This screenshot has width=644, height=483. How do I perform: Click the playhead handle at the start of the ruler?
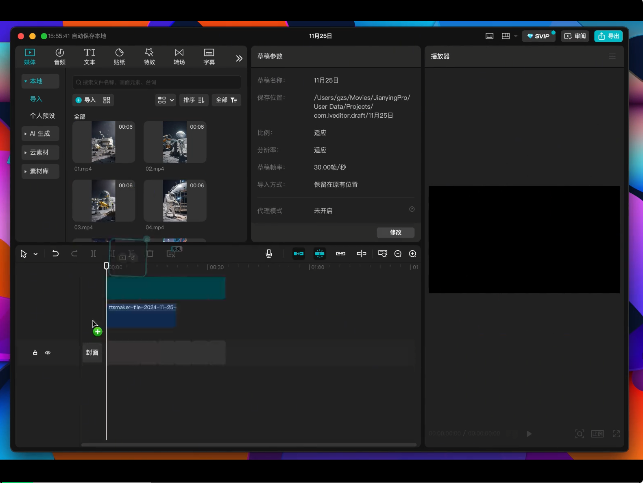106,266
